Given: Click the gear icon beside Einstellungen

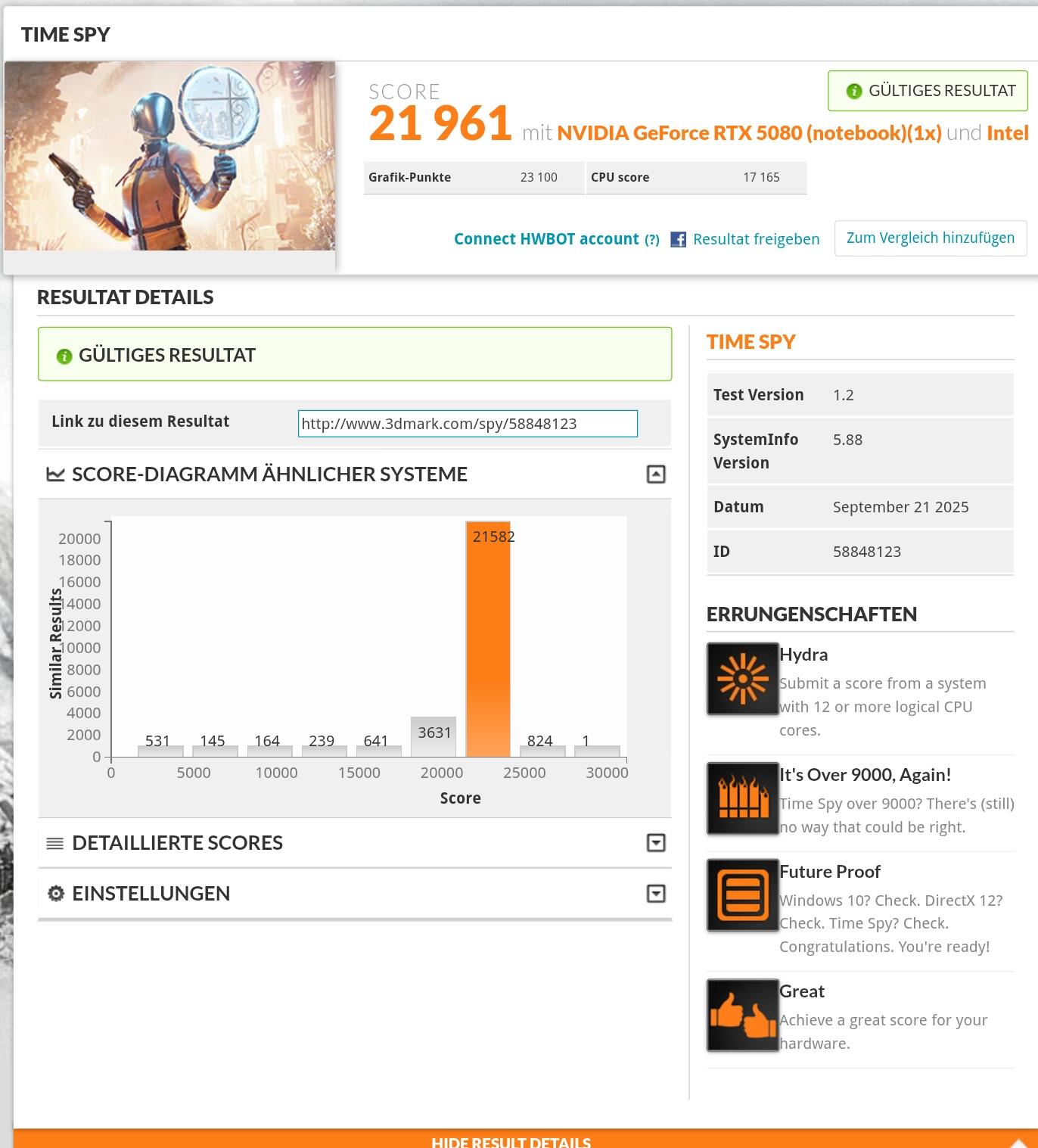Looking at the screenshot, I should (56, 894).
